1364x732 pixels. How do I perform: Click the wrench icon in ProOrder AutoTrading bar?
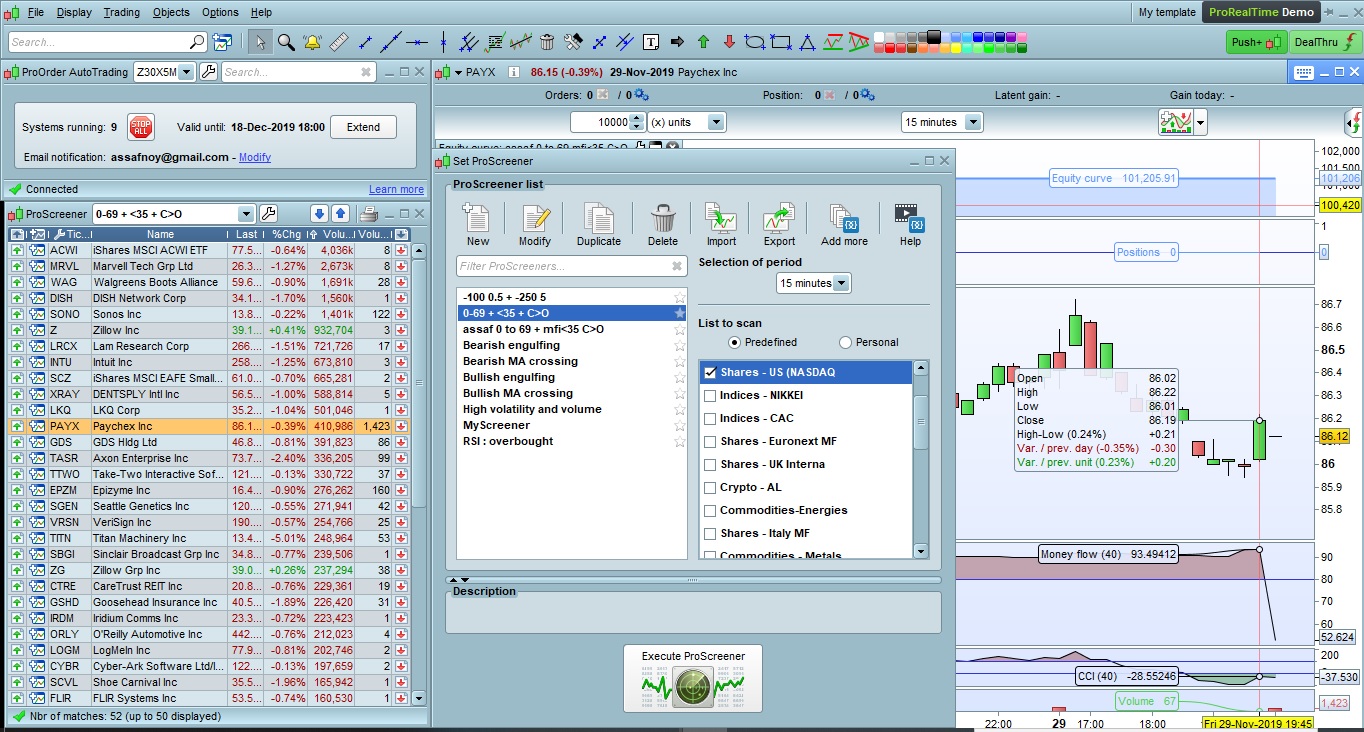[208, 72]
